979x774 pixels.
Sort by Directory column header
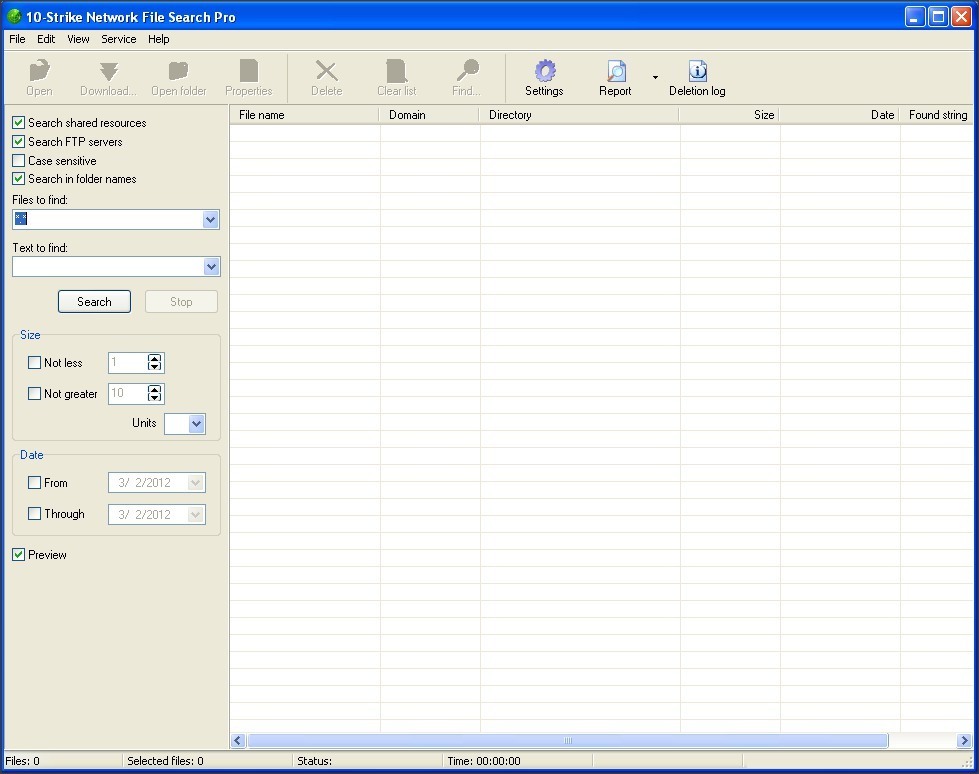pos(579,115)
